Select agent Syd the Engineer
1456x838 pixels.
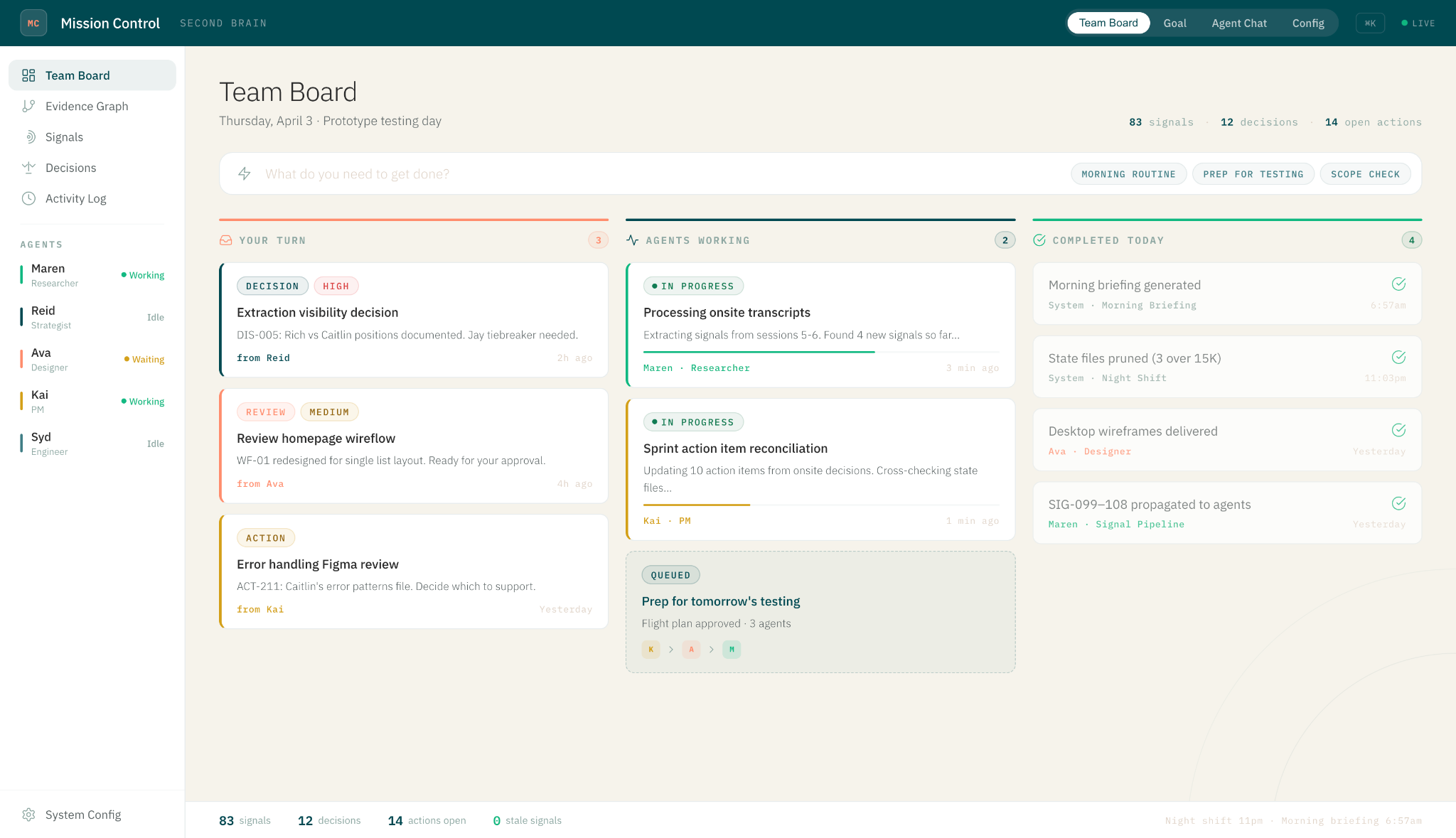[x=92, y=444]
